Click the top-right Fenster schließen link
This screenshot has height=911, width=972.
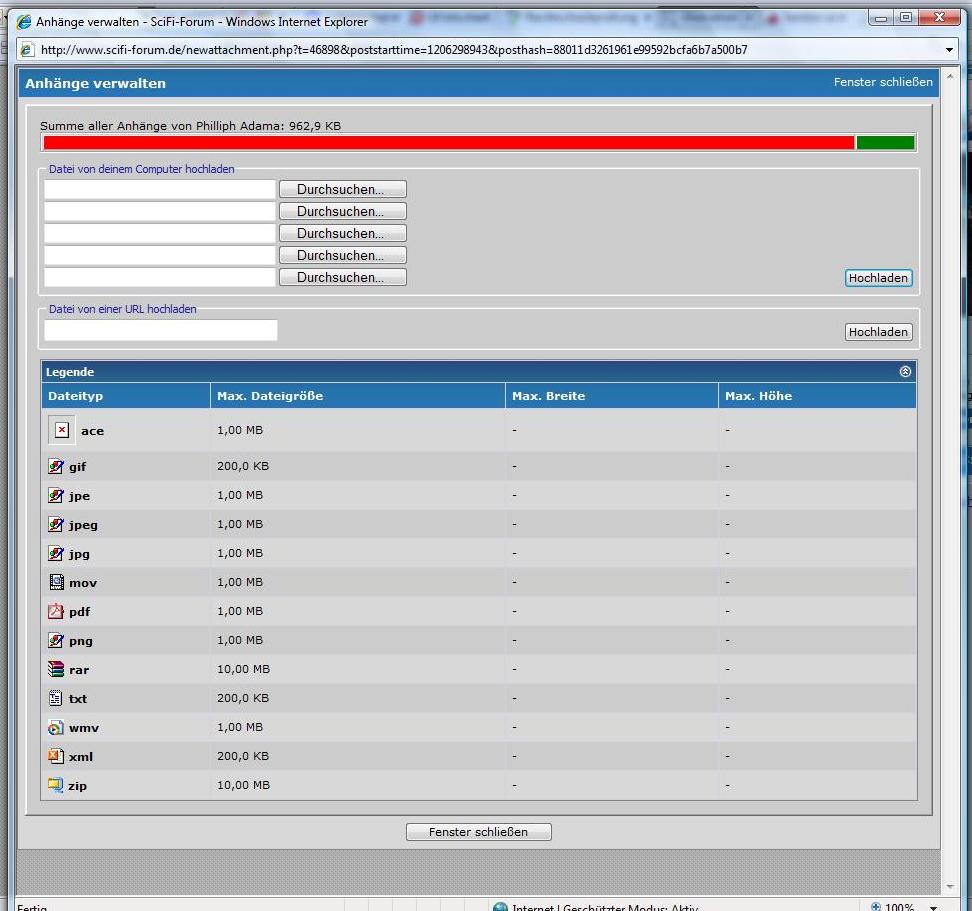click(x=883, y=82)
